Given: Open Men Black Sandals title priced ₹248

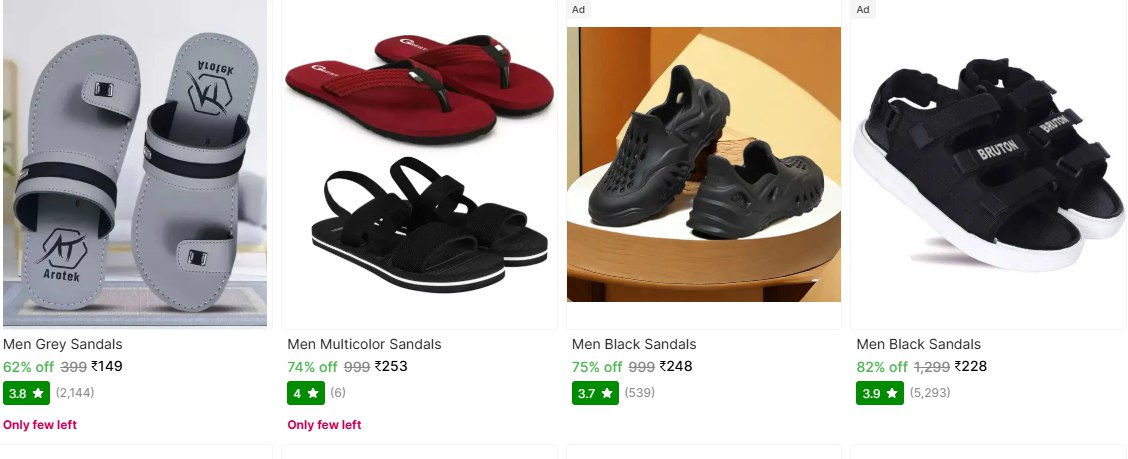Looking at the screenshot, I should [x=634, y=345].
